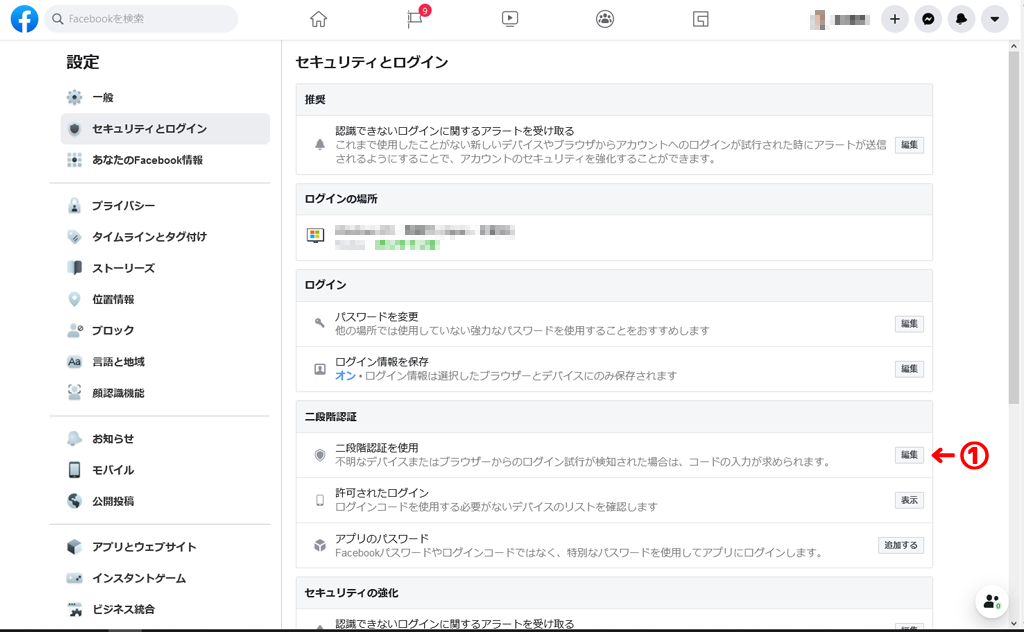Click the box icon beside アプリのパスワード
The width and height of the screenshot is (1024, 632).
[x=319, y=545]
